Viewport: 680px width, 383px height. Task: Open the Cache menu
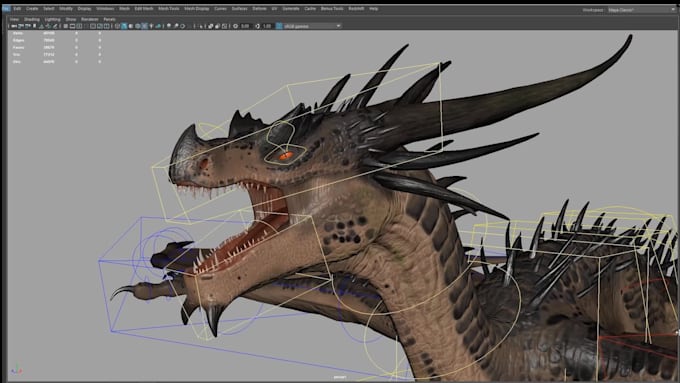310,9
